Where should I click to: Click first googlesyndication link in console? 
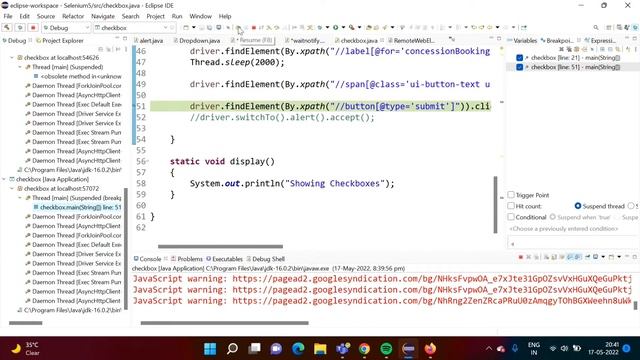click(x=432, y=279)
